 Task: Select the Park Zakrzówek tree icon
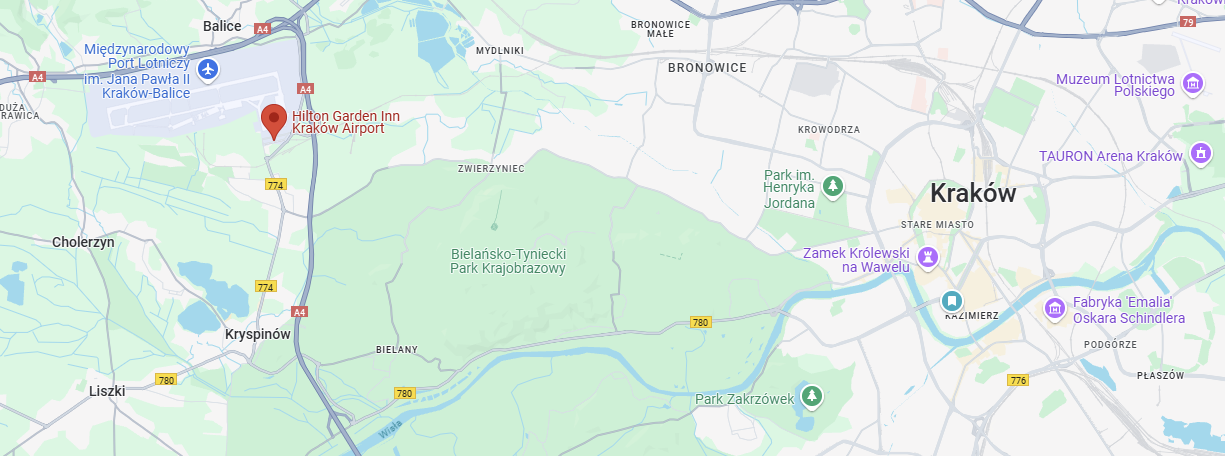[x=812, y=396]
